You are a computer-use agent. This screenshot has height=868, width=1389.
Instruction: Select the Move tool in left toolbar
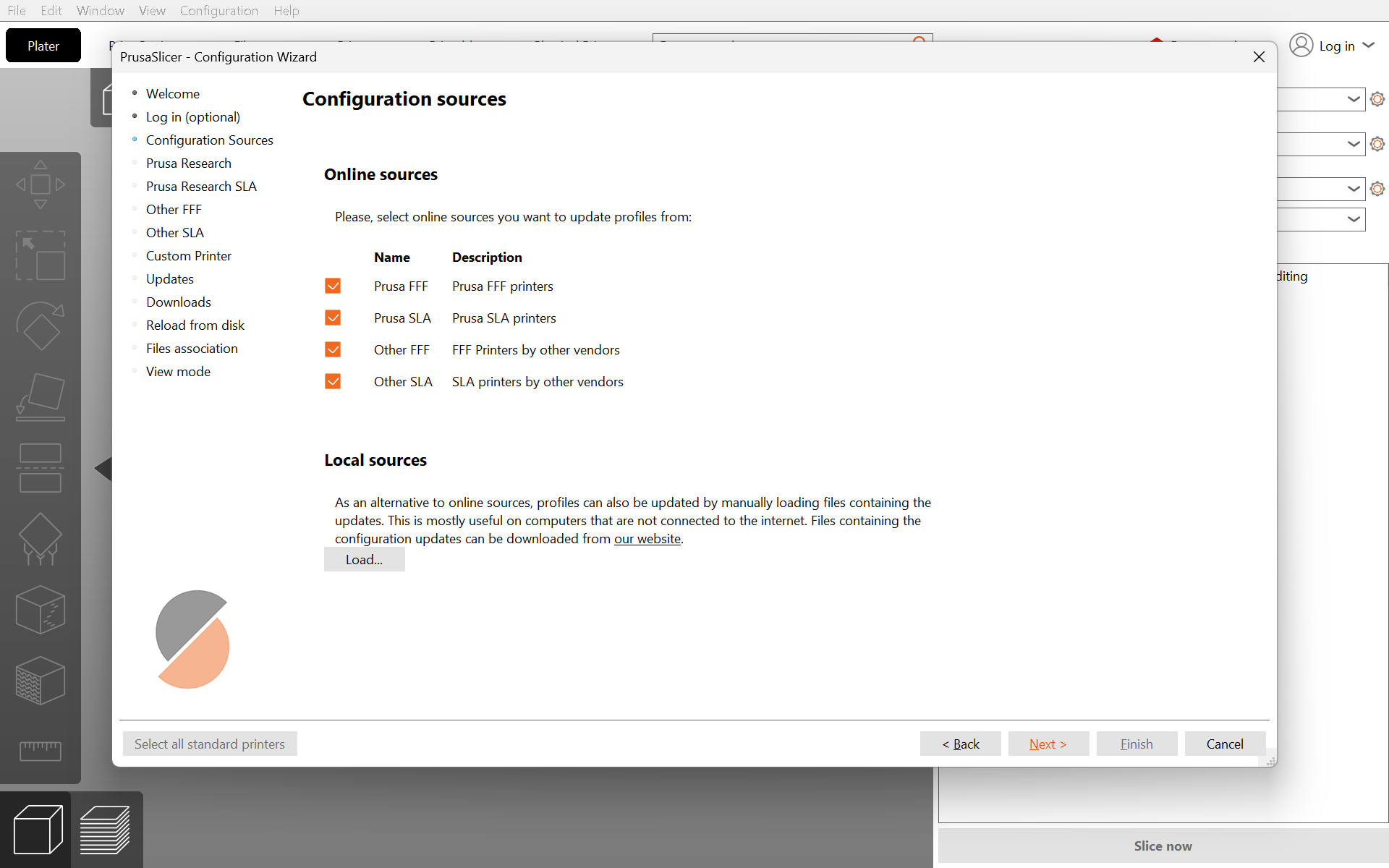tap(41, 184)
